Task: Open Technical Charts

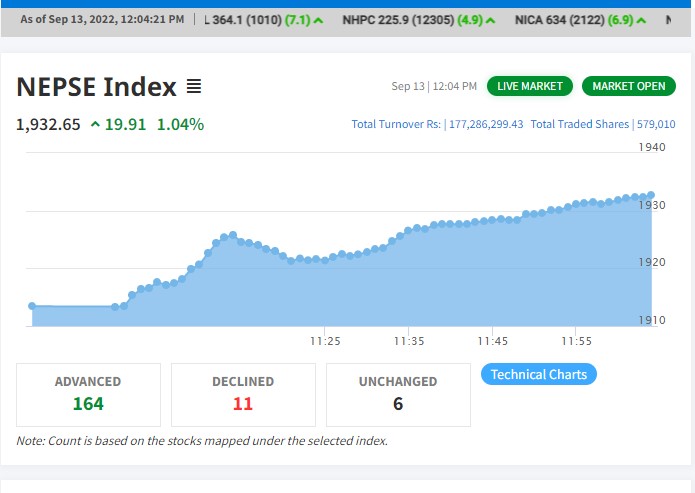Action: pos(539,374)
